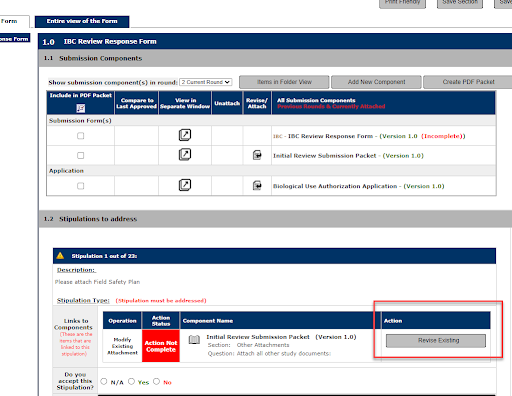The image size is (512, 396).
Task: Click the 1.1 Submission Components header
Action: pyautogui.click(x=275, y=58)
